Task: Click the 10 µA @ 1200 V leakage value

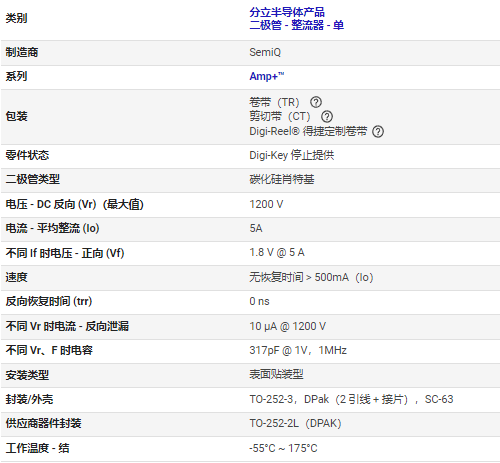Action: pyautogui.click(x=288, y=326)
